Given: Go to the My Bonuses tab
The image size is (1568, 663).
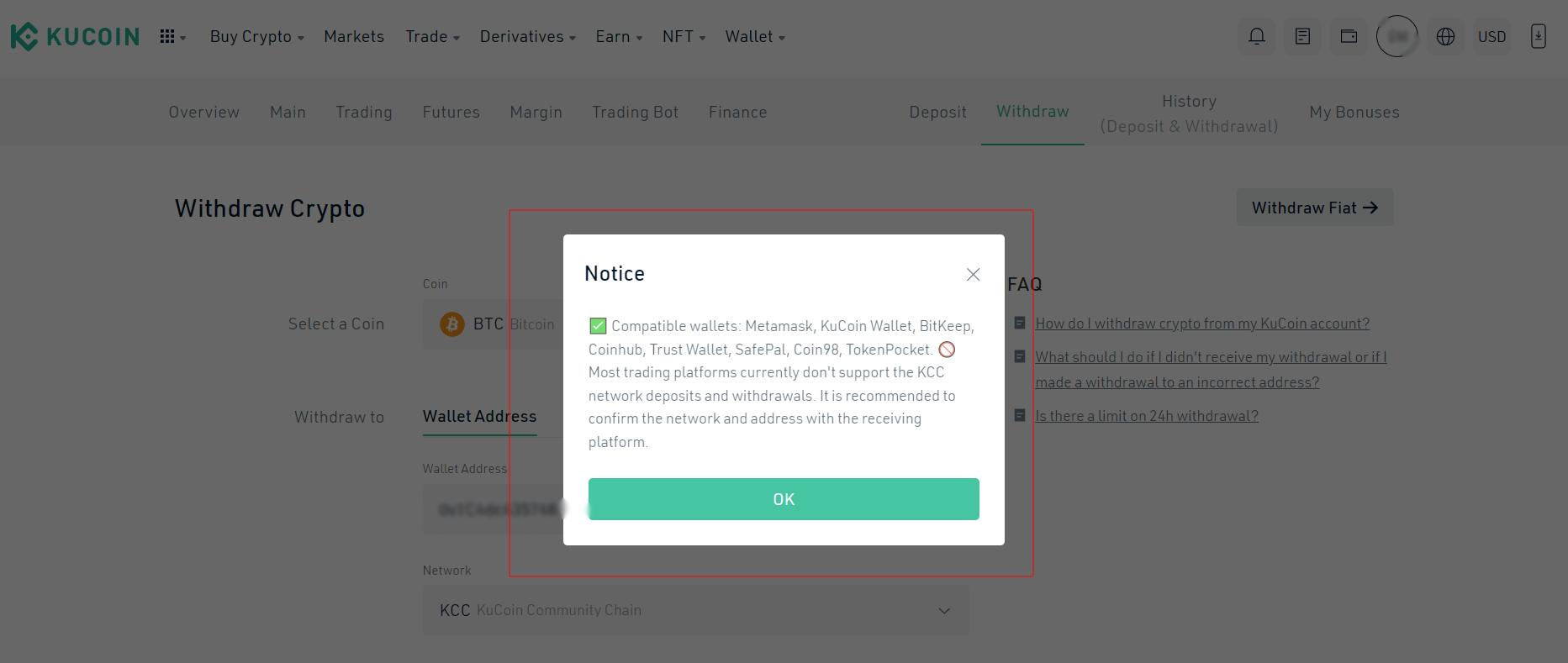Looking at the screenshot, I should tap(1354, 113).
